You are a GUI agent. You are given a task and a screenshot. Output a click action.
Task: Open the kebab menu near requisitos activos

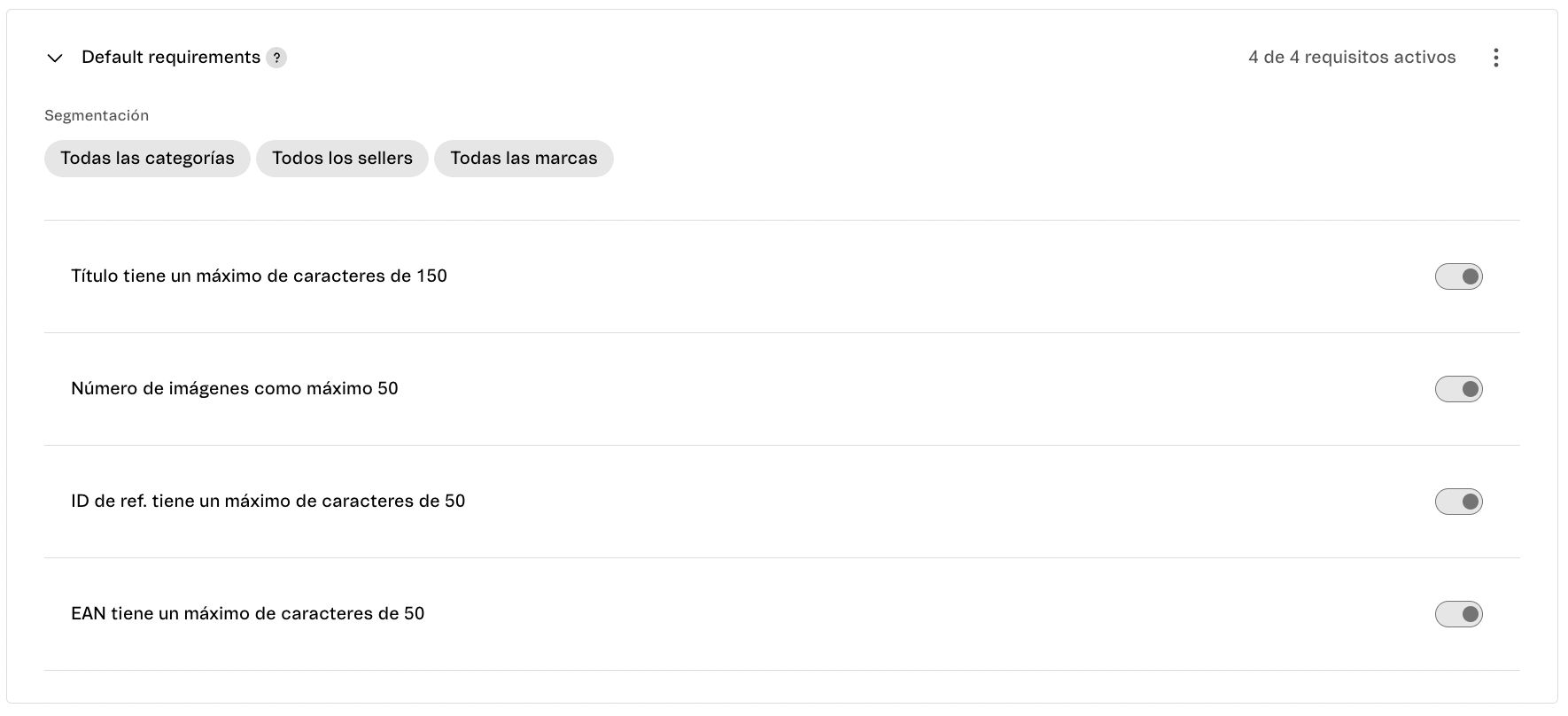(1496, 57)
